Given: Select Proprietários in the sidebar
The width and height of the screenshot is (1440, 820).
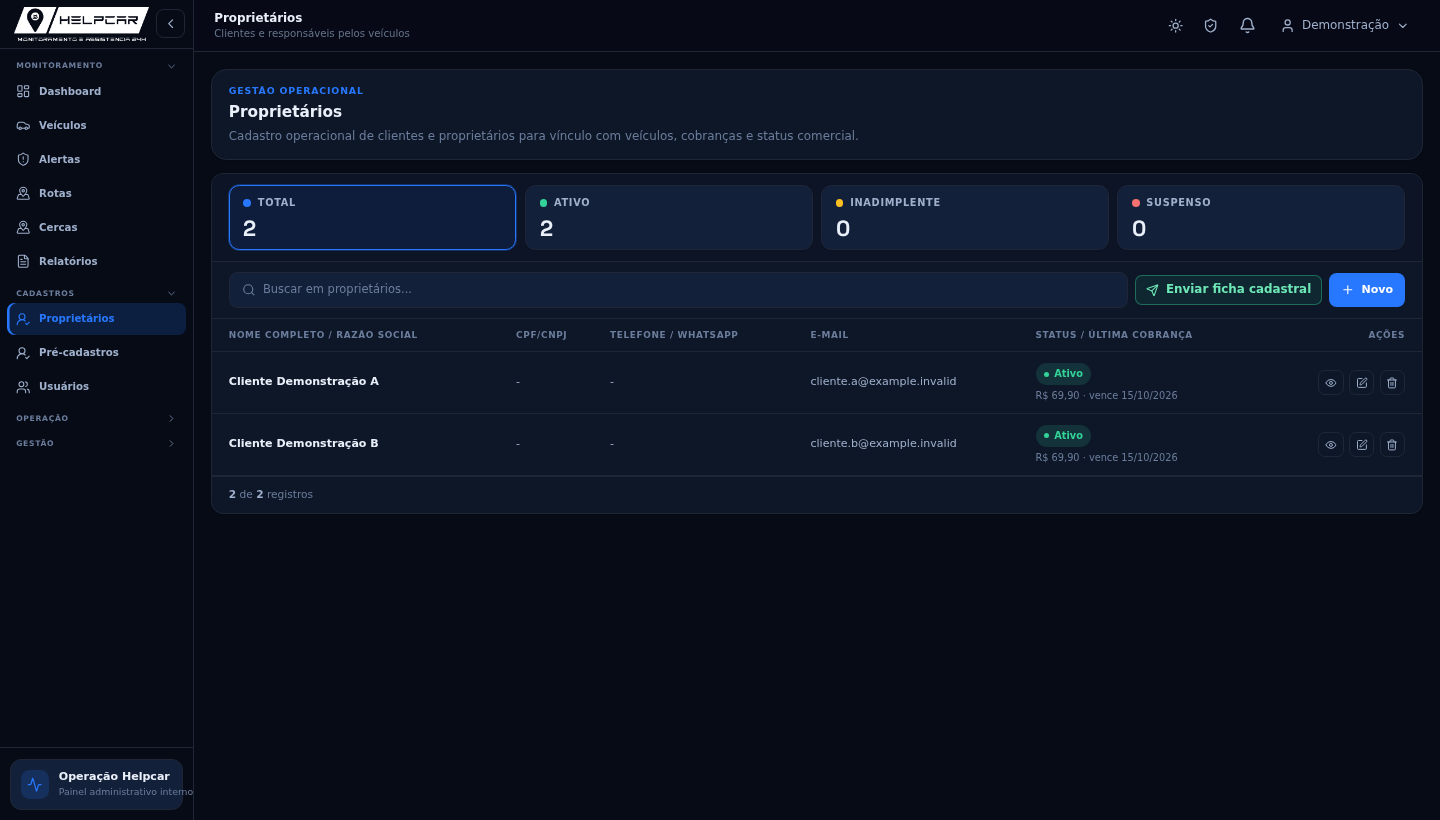Looking at the screenshot, I should tap(96, 318).
